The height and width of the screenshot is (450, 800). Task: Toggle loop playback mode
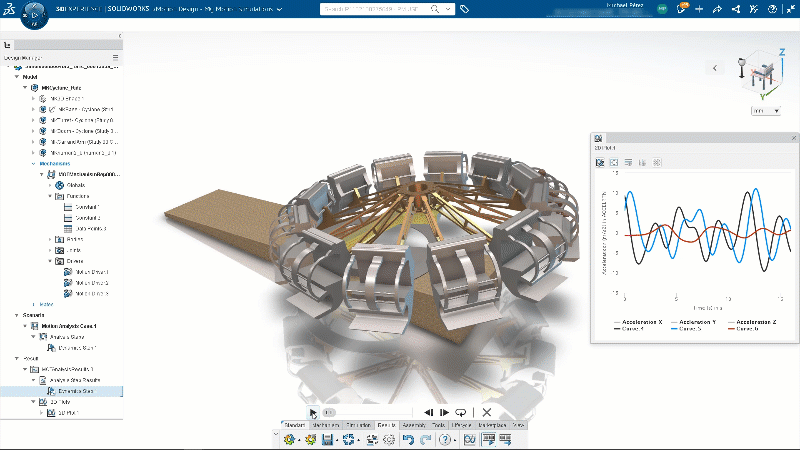tap(461, 411)
